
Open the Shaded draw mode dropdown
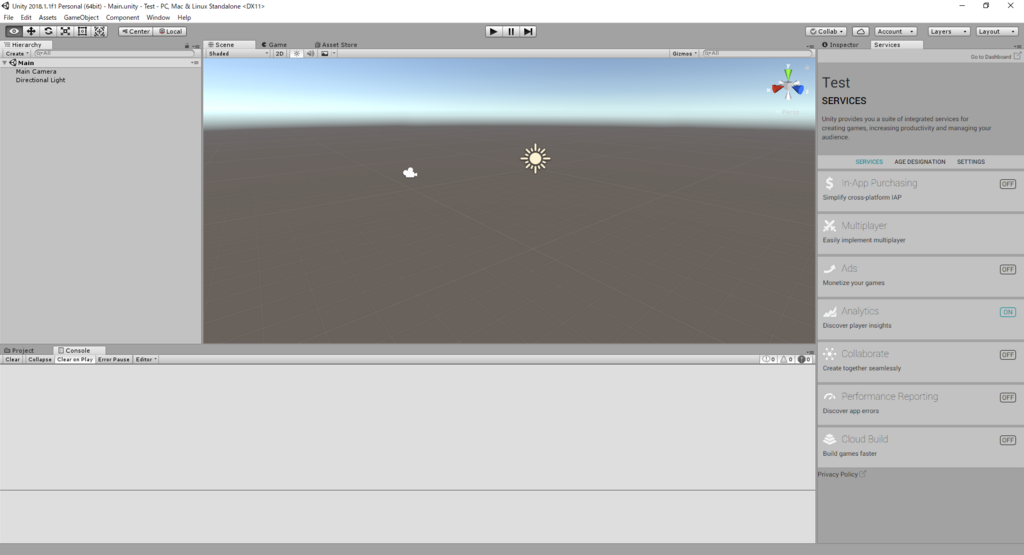coord(238,54)
